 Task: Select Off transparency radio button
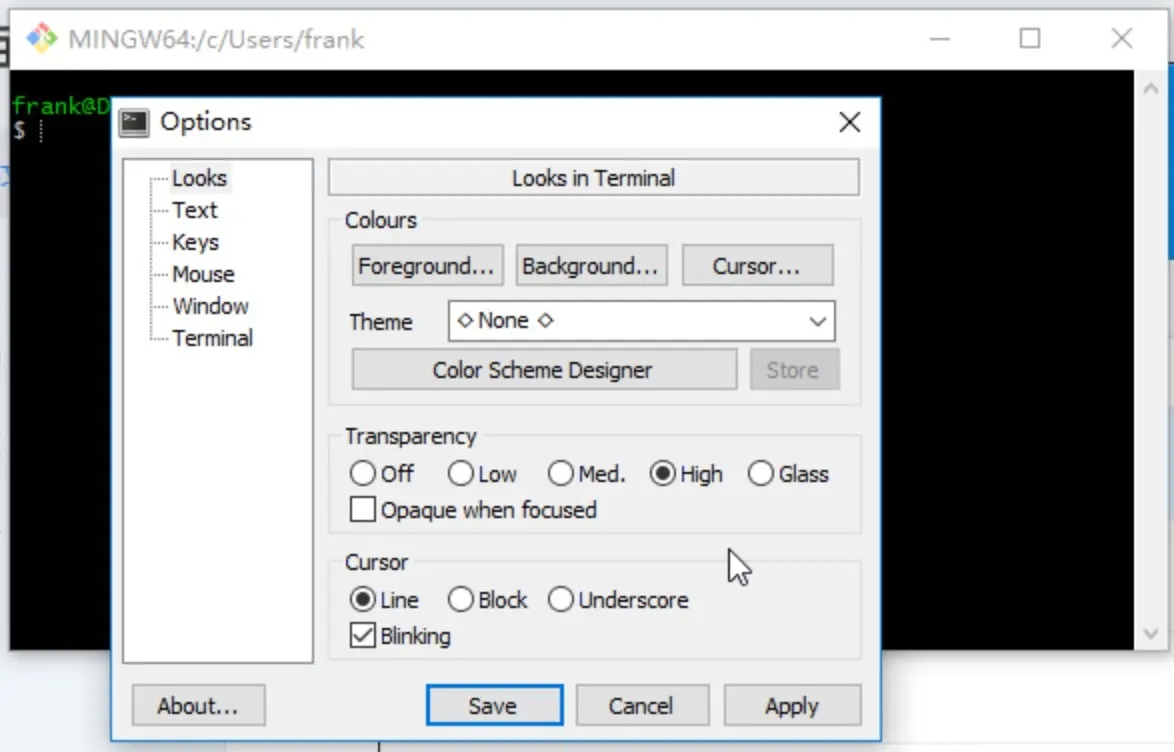click(x=362, y=474)
